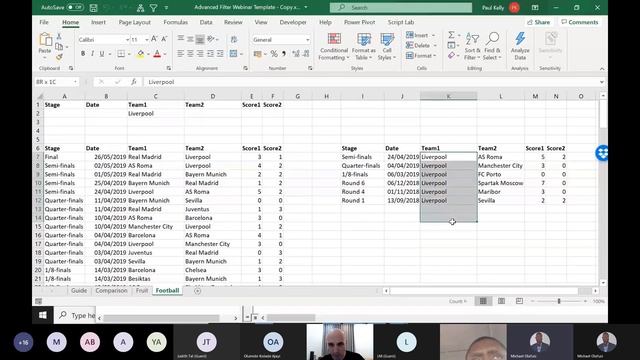
Task: Expand the formula bar chevron
Action: click(x=602, y=82)
